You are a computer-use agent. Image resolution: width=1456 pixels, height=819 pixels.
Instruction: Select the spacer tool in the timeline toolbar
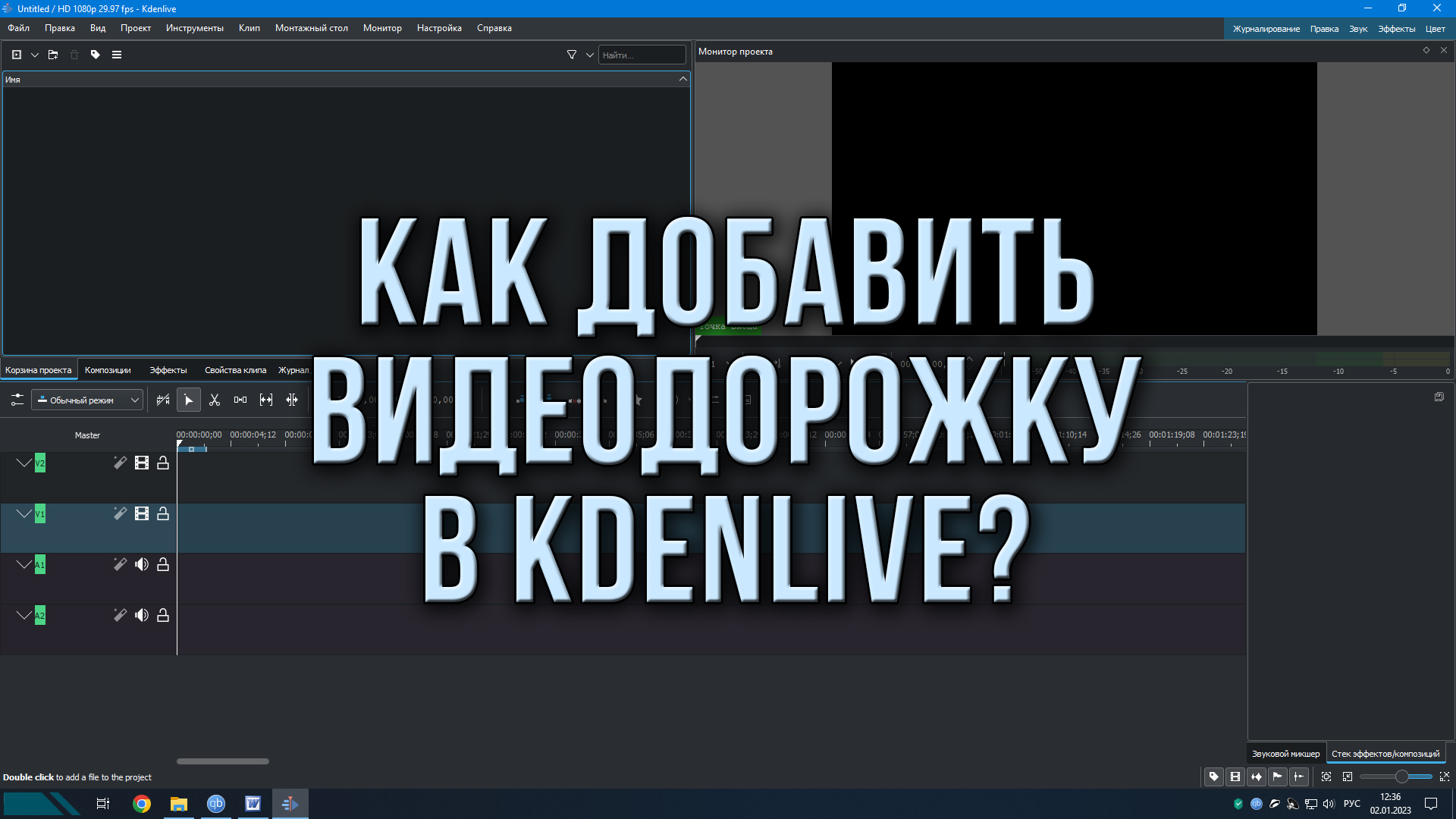point(240,400)
